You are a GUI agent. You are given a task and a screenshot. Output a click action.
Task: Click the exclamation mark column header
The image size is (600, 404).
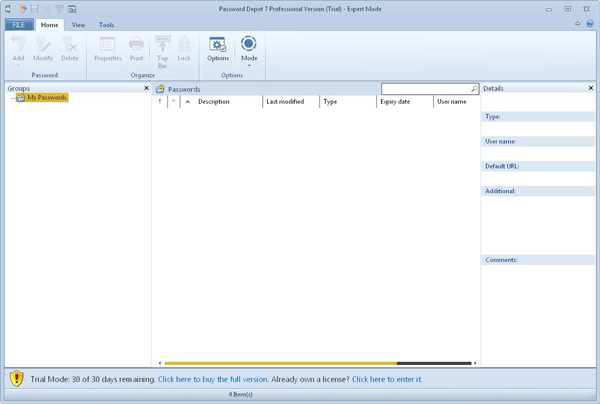[160, 101]
